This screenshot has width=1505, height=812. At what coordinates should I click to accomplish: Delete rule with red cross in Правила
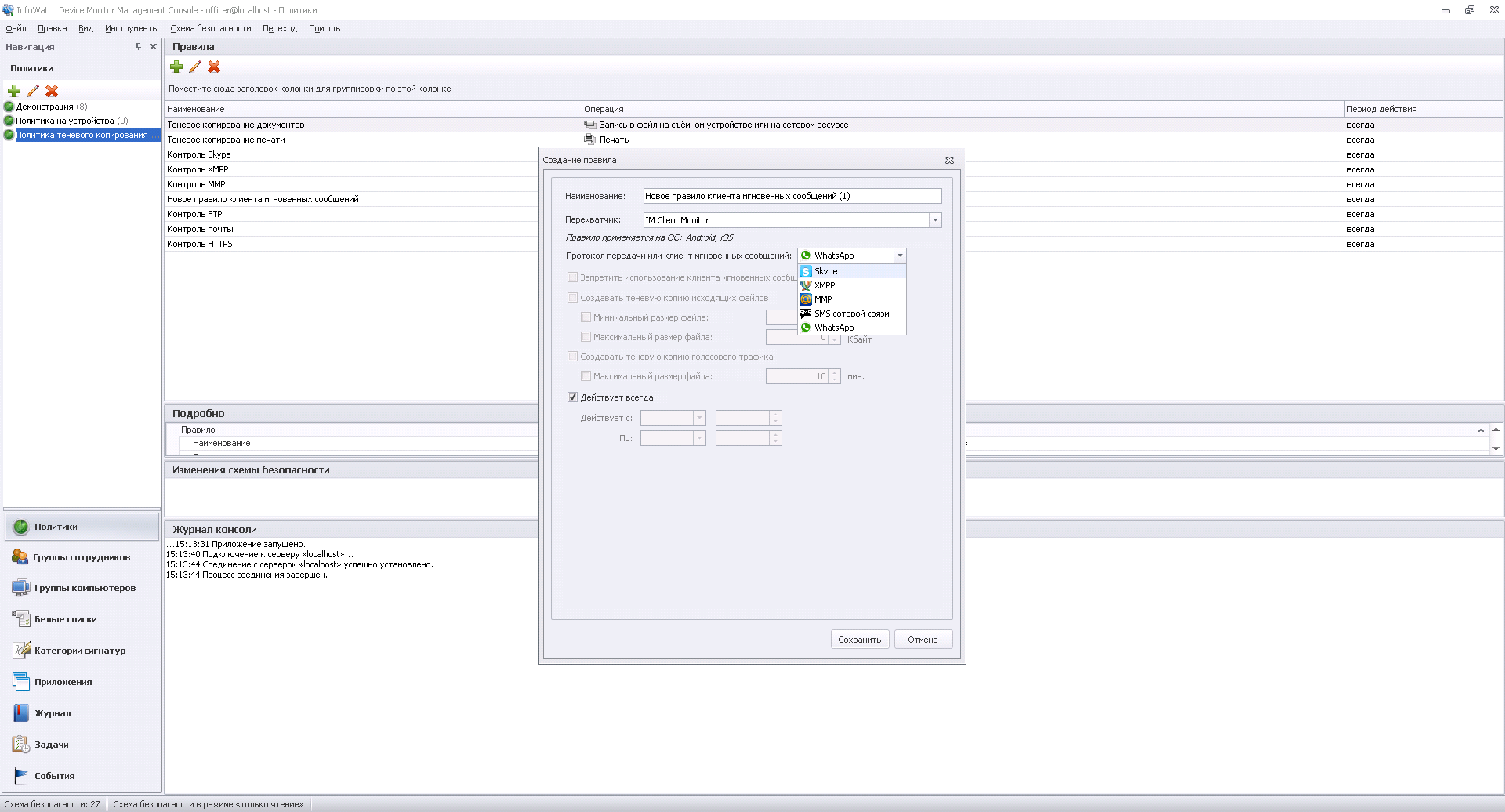click(214, 67)
